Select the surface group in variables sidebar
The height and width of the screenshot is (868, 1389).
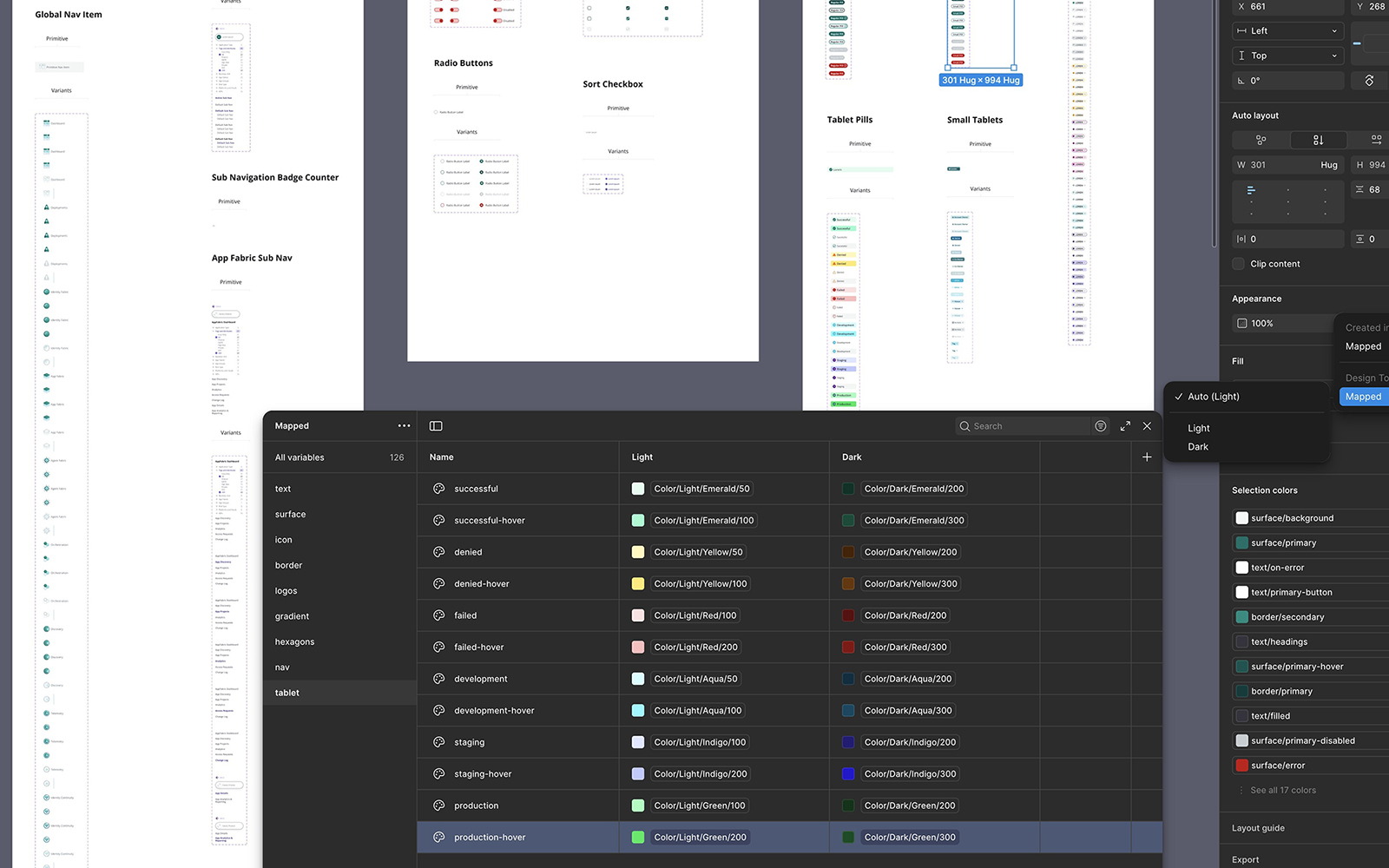point(291,515)
